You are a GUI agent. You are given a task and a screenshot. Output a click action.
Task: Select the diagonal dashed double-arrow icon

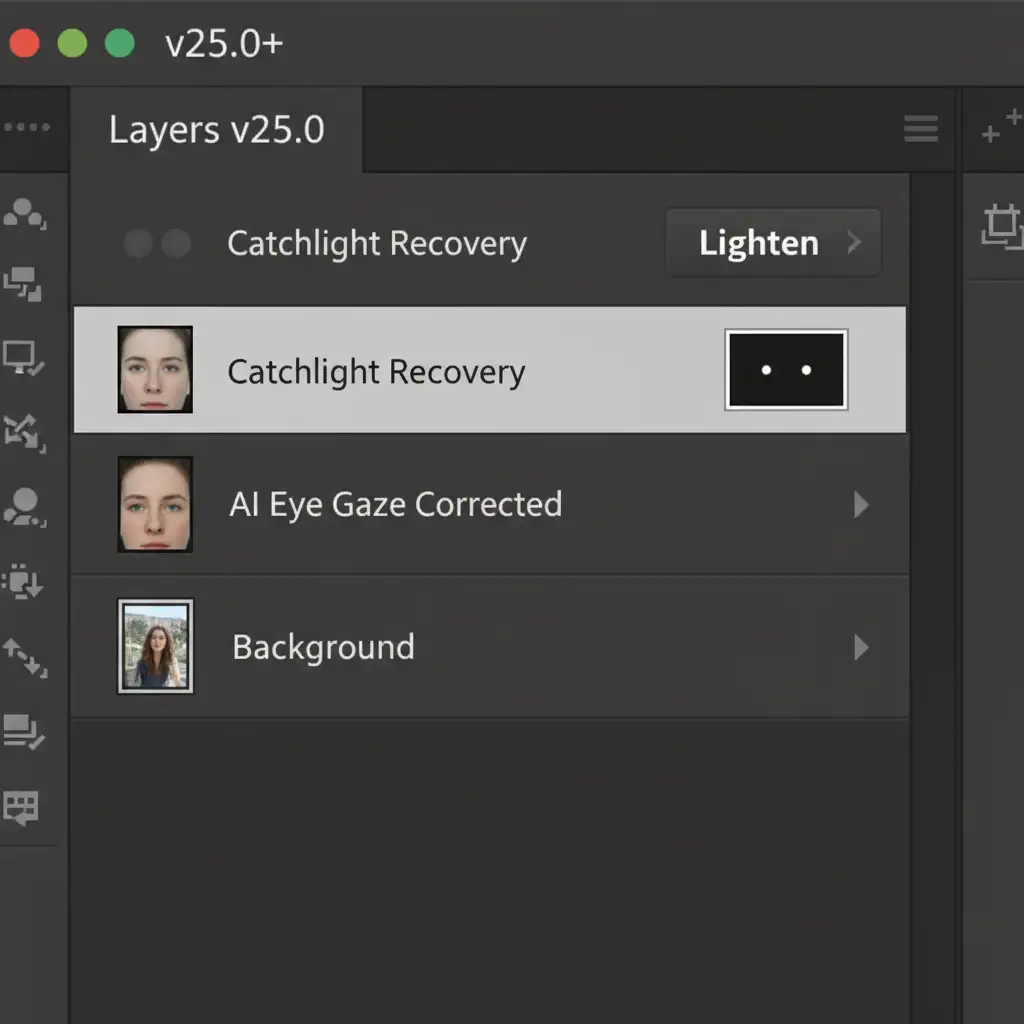coord(23,656)
